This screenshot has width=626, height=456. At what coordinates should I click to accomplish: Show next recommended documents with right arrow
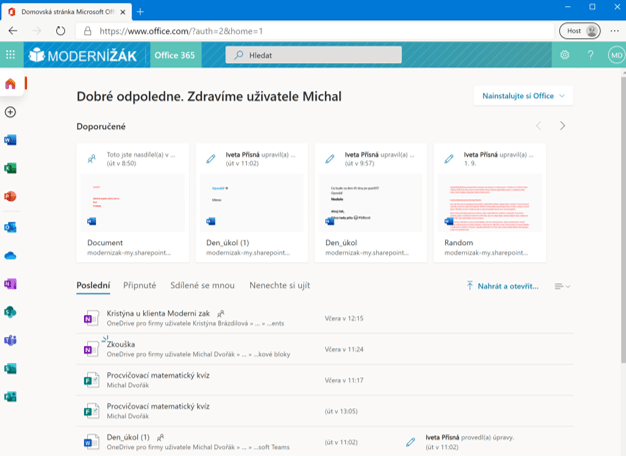(563, 126)
